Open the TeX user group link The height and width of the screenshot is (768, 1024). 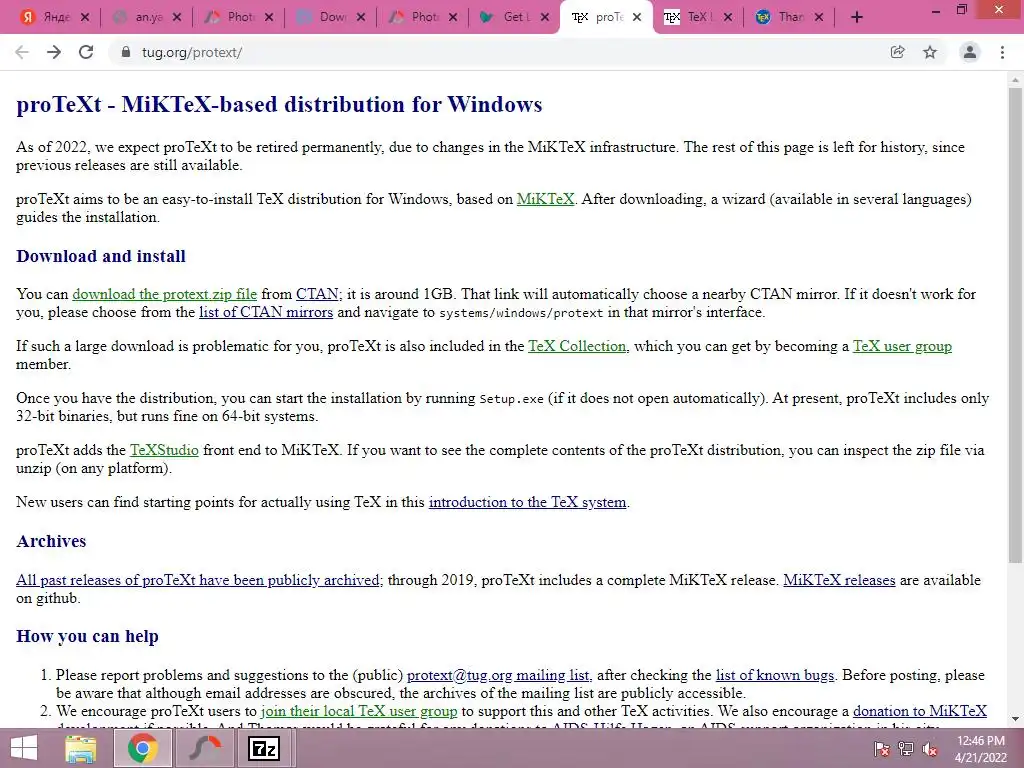coord(902,346)
